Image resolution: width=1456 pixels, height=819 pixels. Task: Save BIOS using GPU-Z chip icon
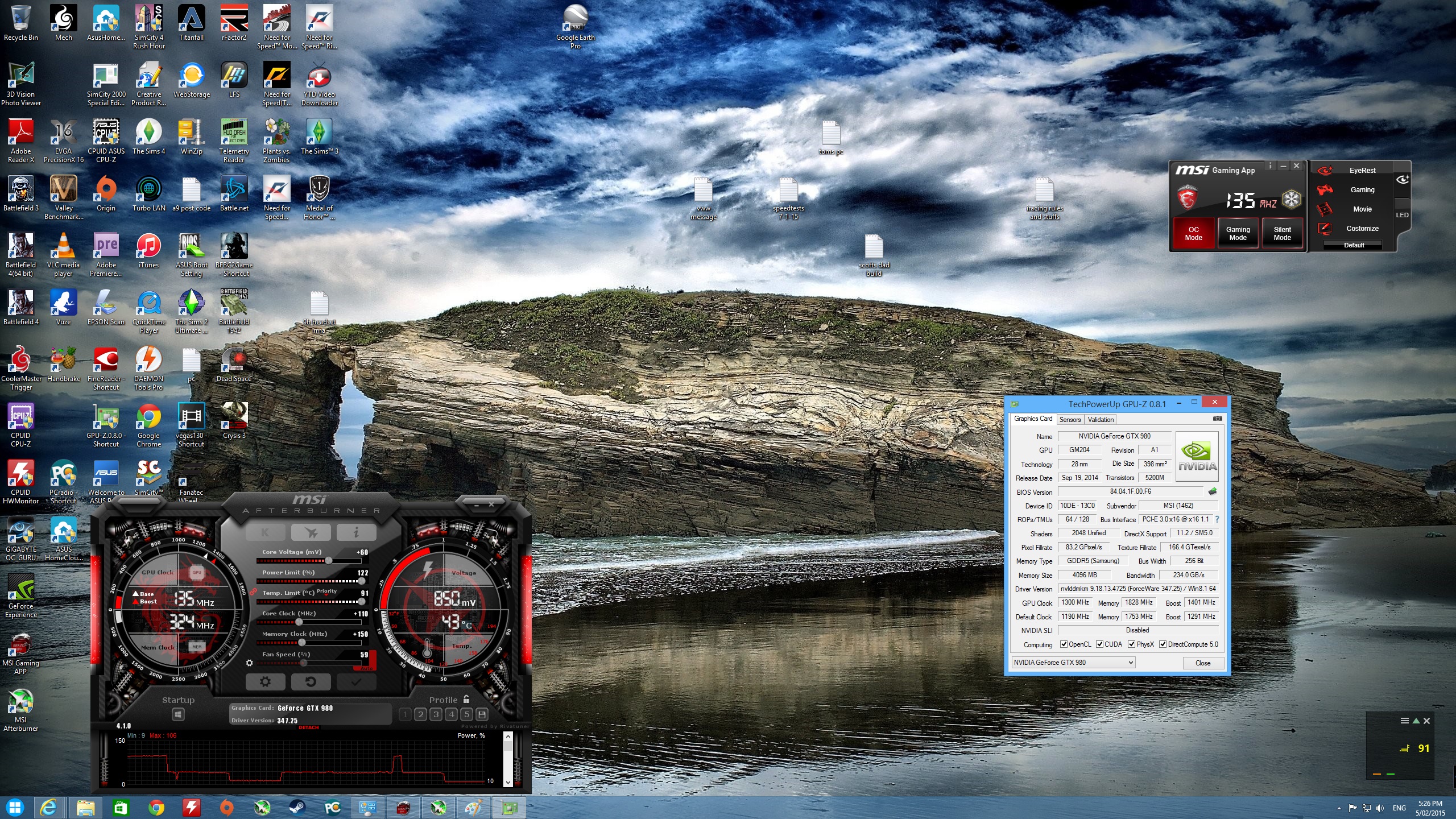pyautogui.click(x=1213, y=491)
